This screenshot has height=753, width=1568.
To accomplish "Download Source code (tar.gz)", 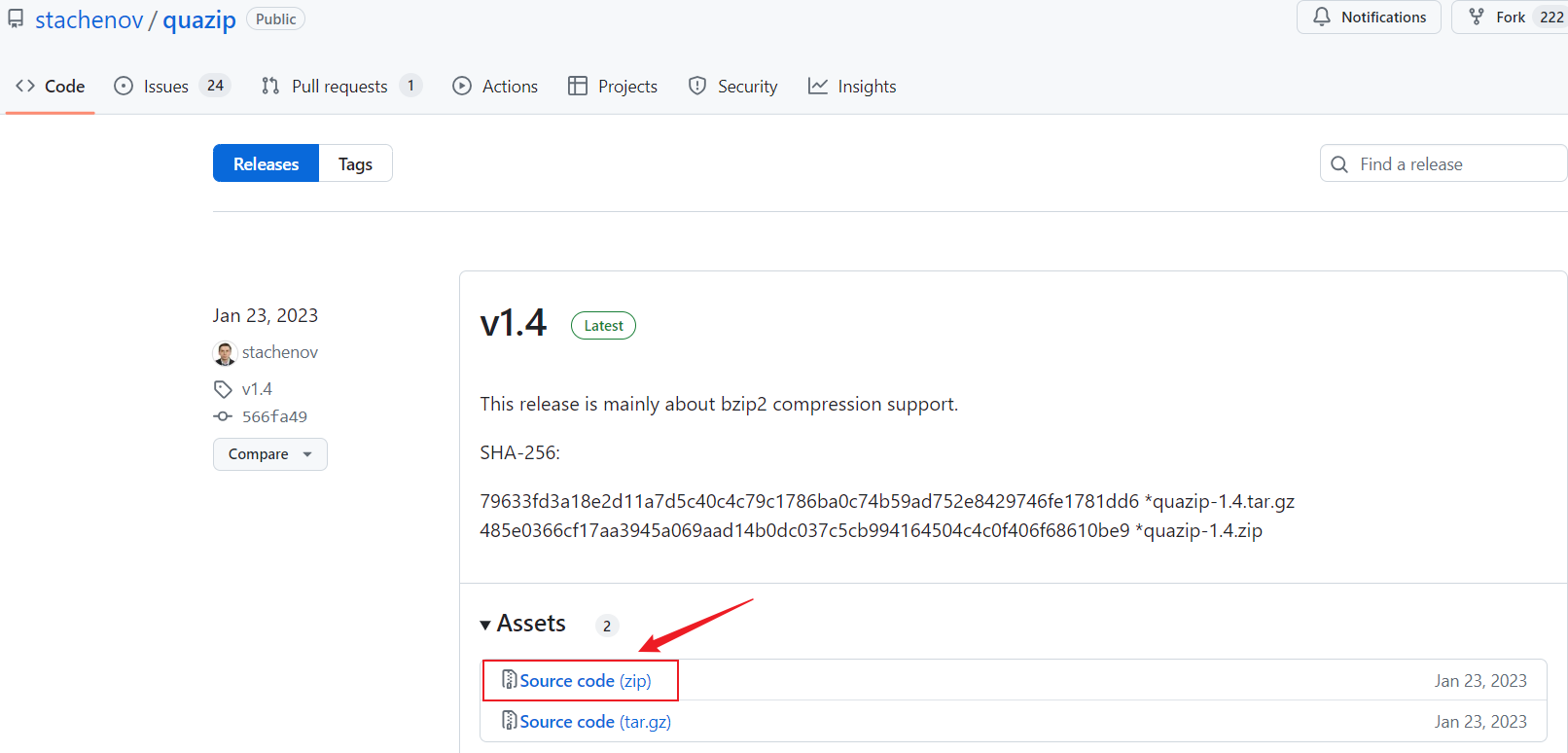I will [x=595, y=722].
